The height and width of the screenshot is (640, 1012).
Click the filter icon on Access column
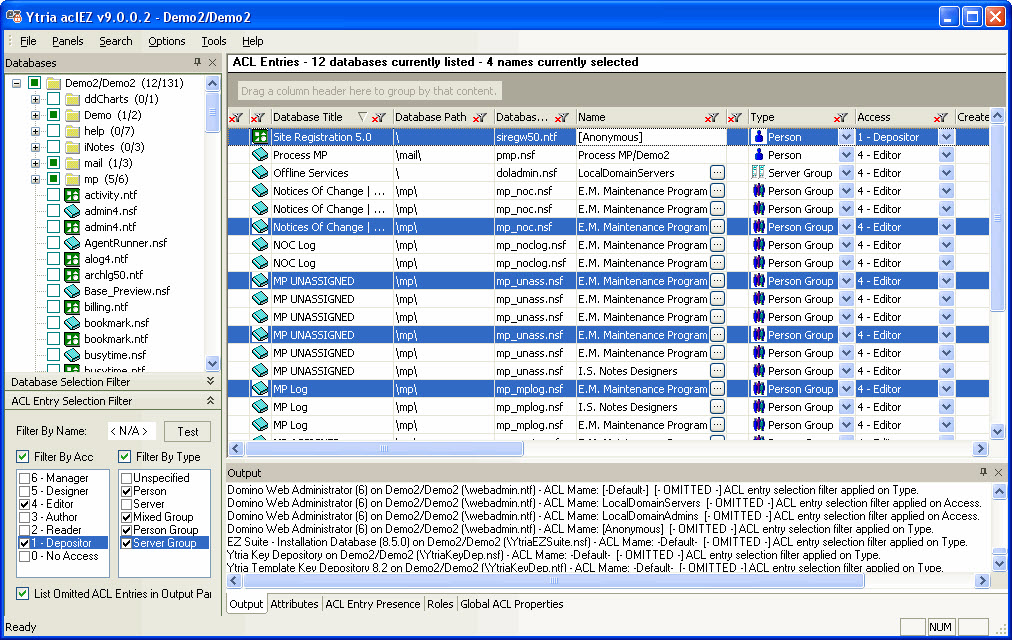coord(941,118)
